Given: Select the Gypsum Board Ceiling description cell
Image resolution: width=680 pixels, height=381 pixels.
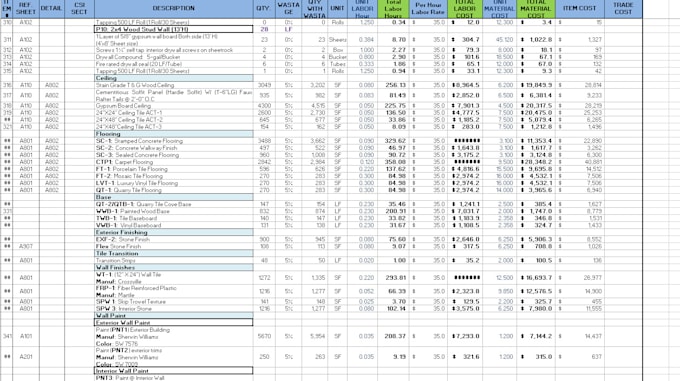Looking at the screenshot, I should [x=173, y=106].
